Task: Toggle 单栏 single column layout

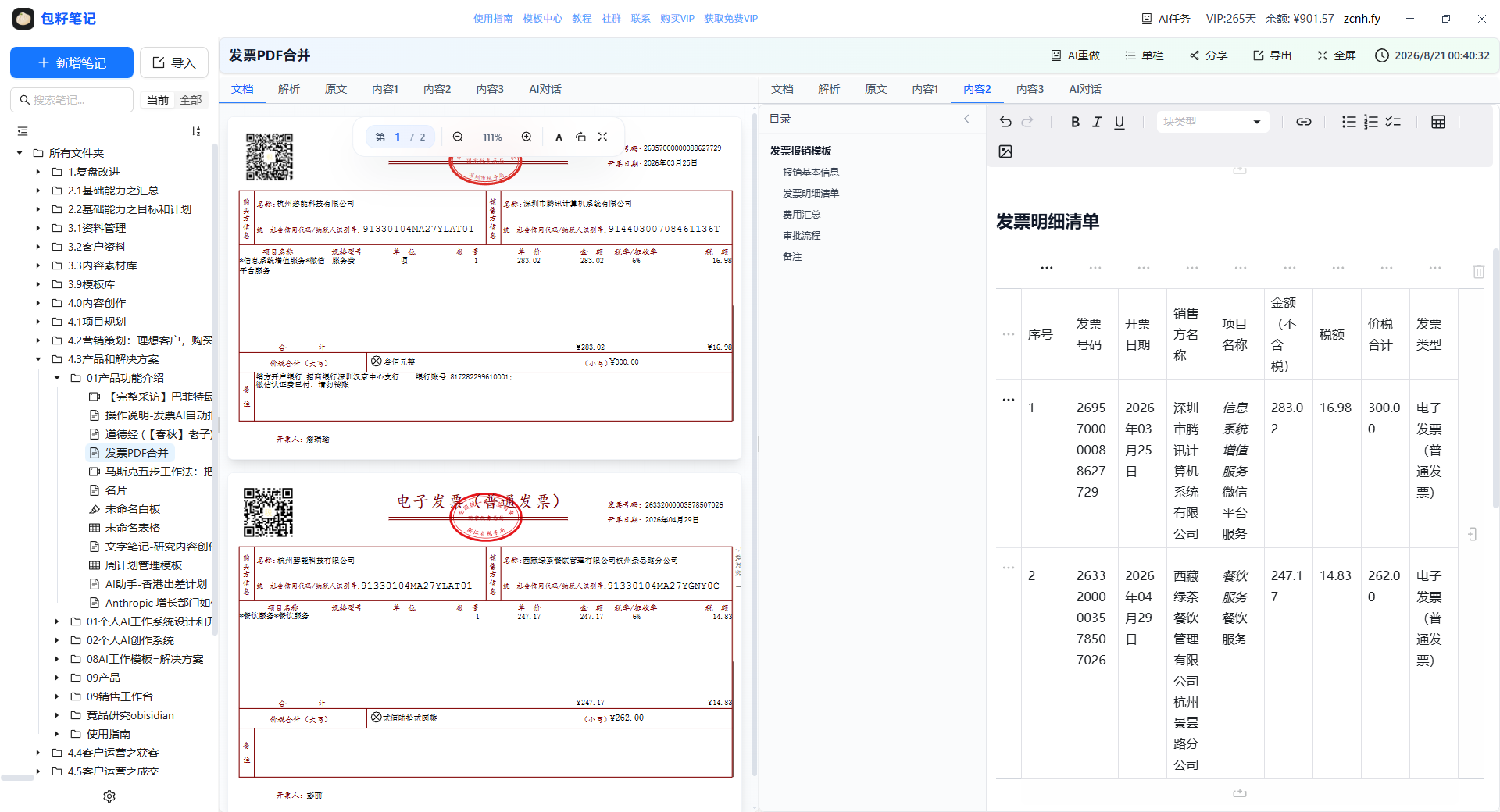Action: point(1144,55)
